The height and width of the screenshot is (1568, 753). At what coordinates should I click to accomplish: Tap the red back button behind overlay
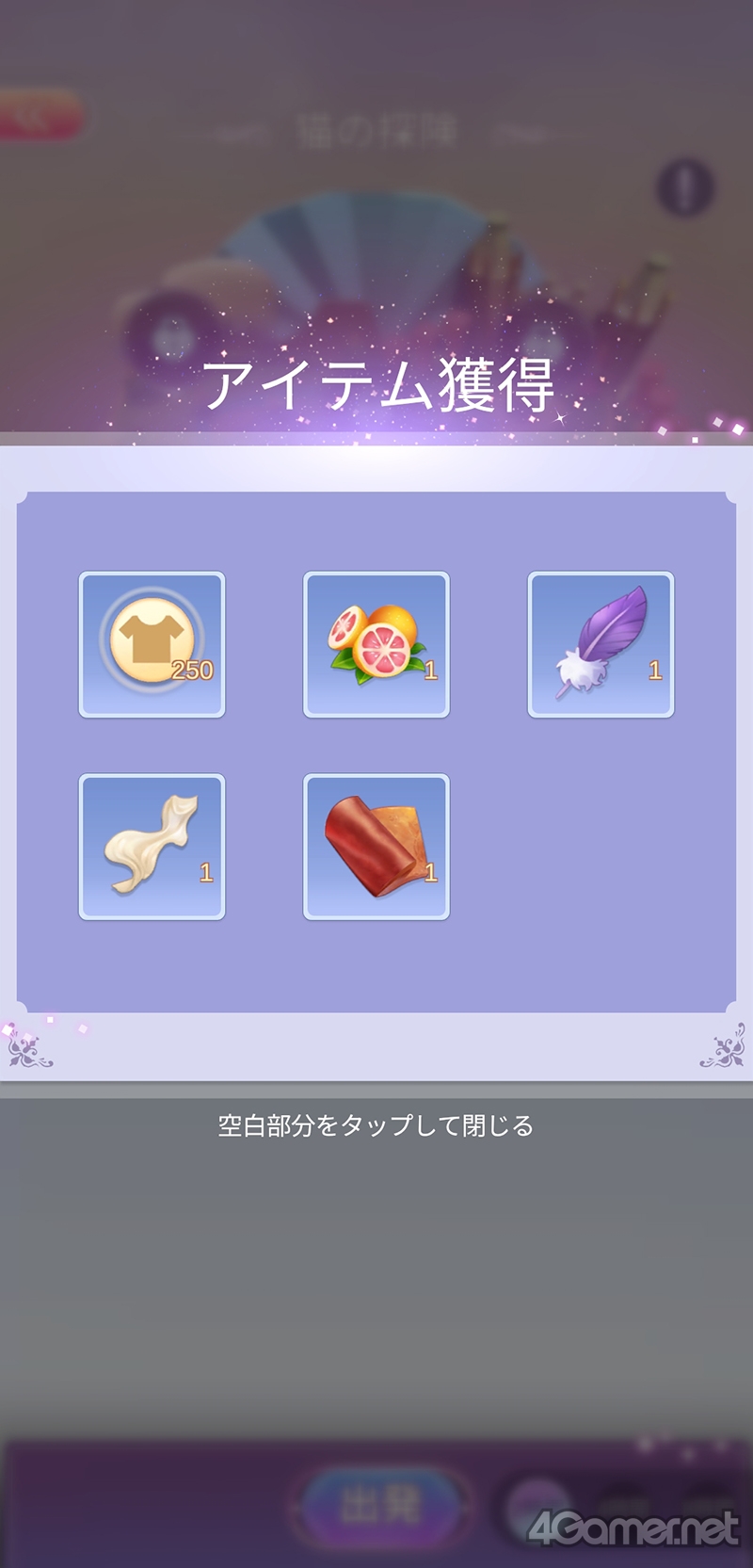click(x=38, y=116)
